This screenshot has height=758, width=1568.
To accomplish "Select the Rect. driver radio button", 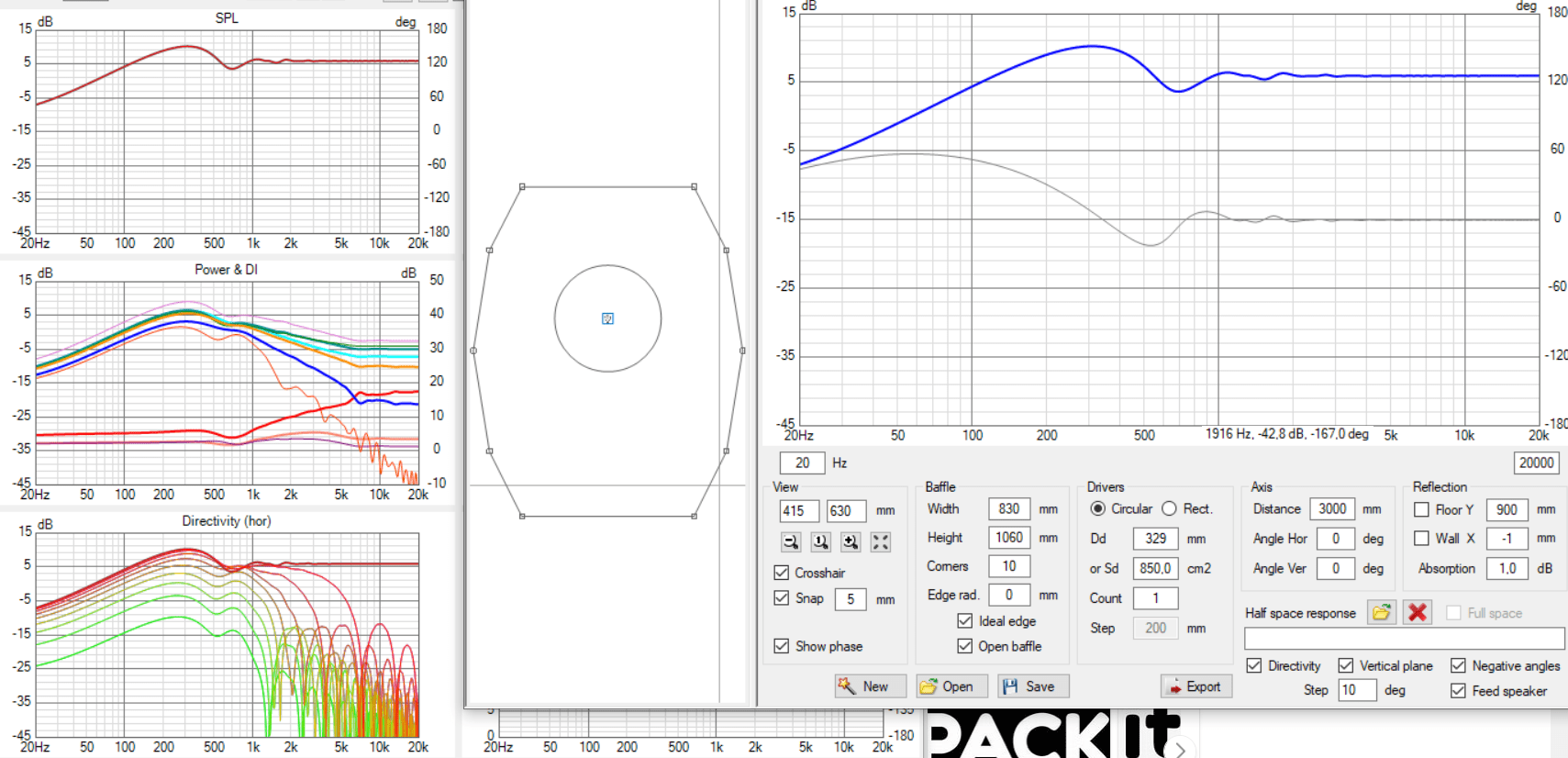I will [x=1169, y=508].
